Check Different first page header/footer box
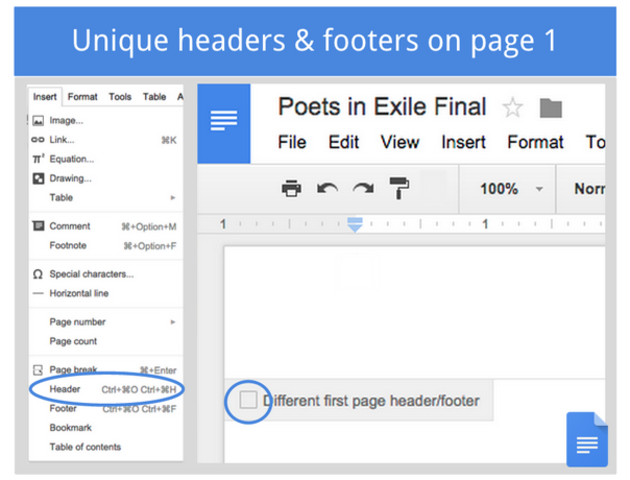Viewport: 630px width, 480px height. 248,400
